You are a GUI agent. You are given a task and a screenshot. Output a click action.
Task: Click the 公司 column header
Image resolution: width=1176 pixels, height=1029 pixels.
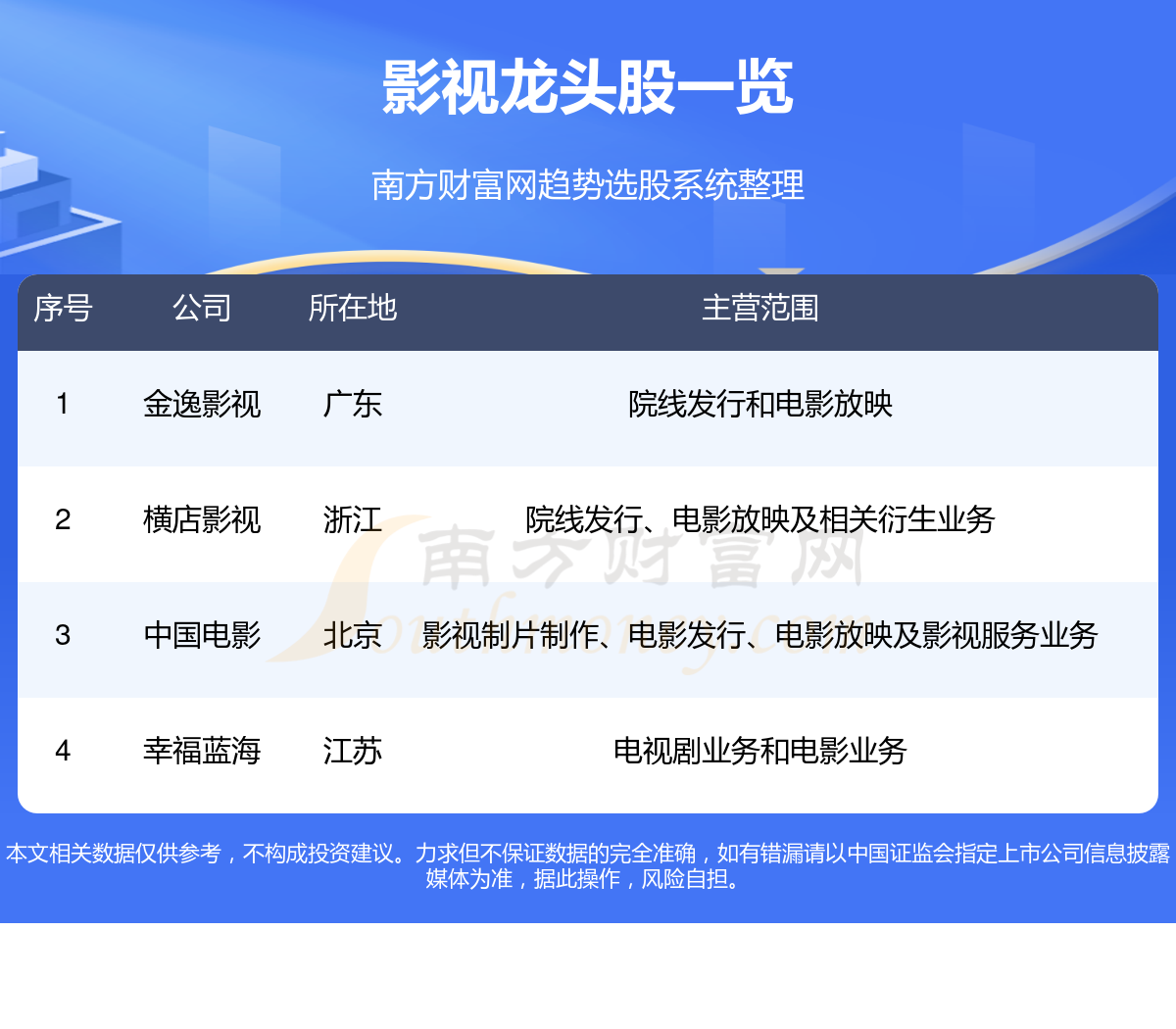(x=202, y=308)
